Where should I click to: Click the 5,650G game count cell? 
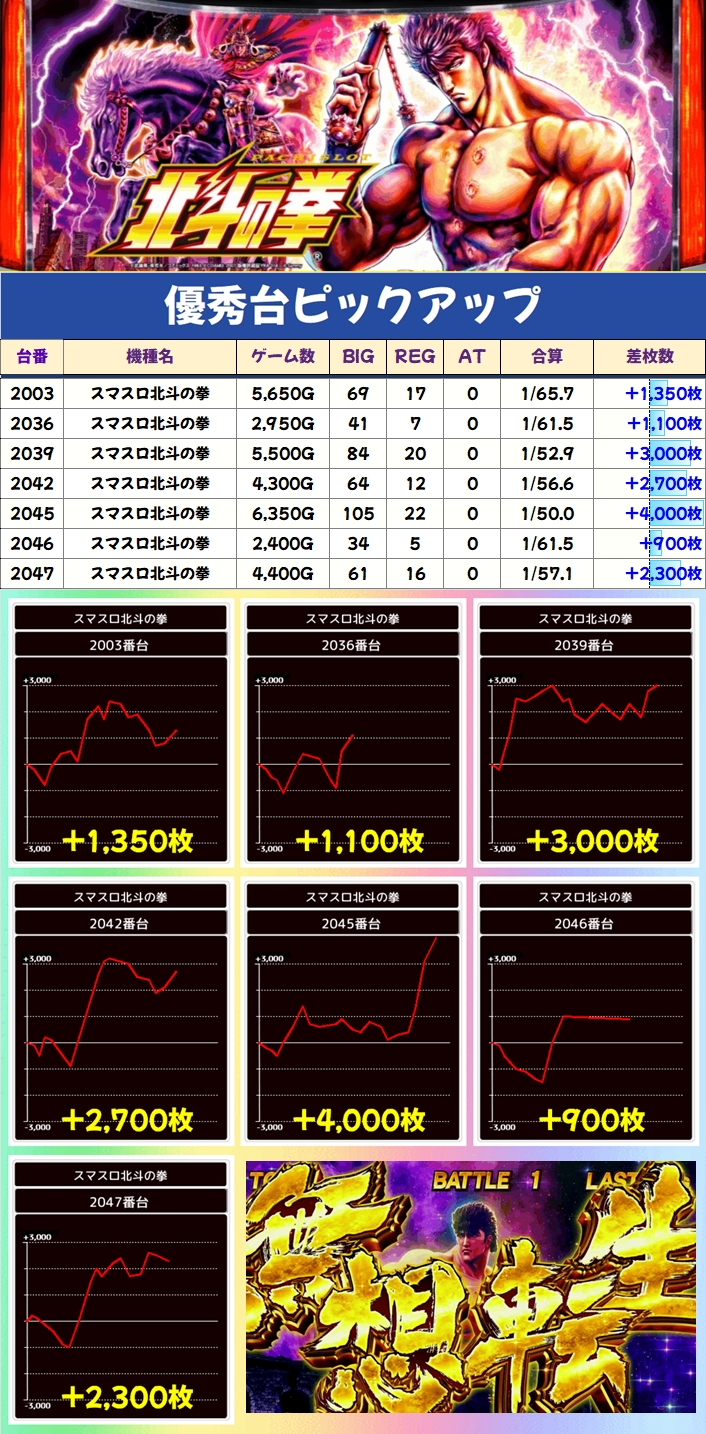[283, 394]
